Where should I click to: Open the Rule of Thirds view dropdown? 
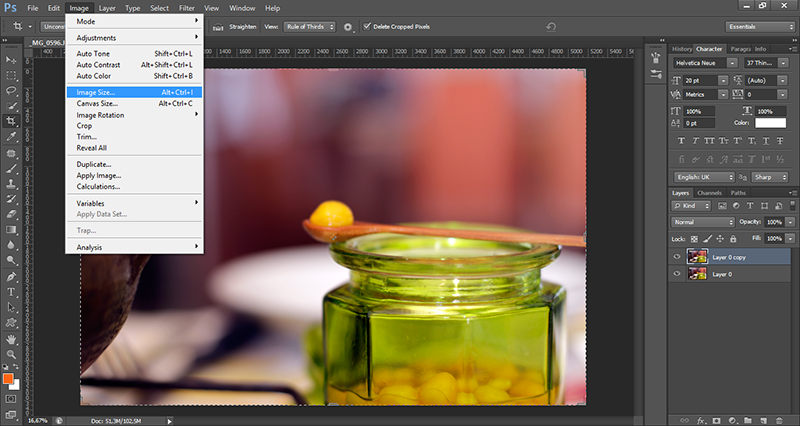[308, 26]
